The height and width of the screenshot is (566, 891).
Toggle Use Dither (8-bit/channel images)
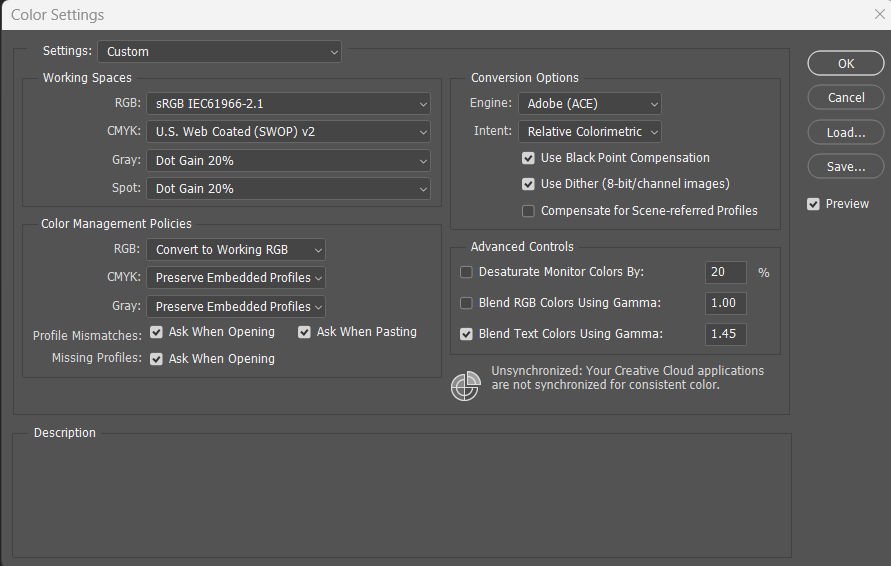(x=528, y=184)
